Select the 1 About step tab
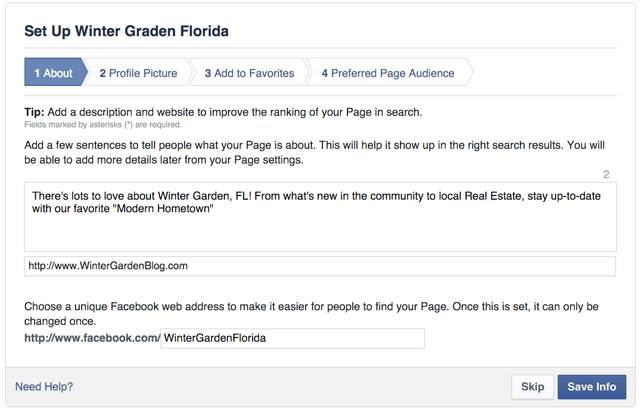The image size is (640, 414). point(54,72)
